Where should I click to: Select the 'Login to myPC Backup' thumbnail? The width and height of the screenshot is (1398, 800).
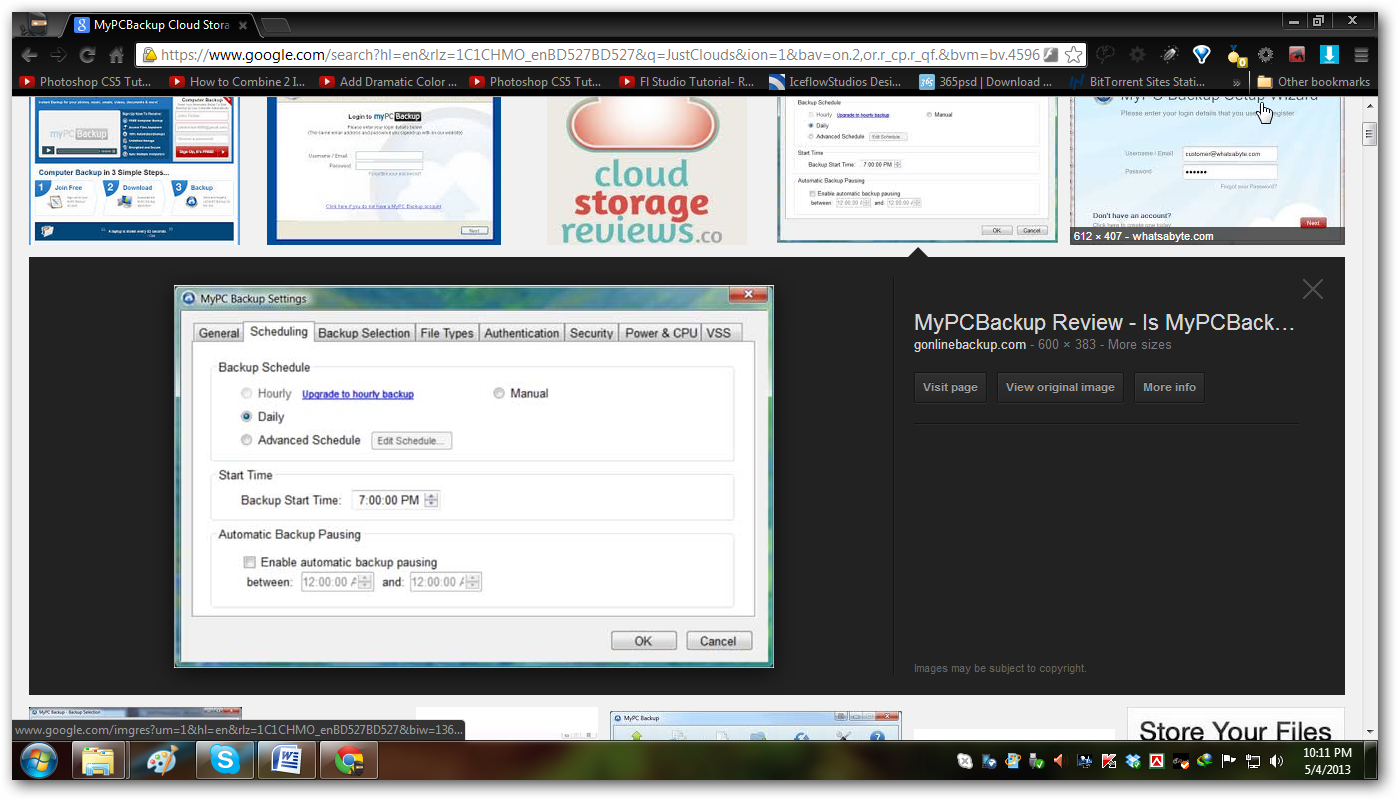pos(384,170)
